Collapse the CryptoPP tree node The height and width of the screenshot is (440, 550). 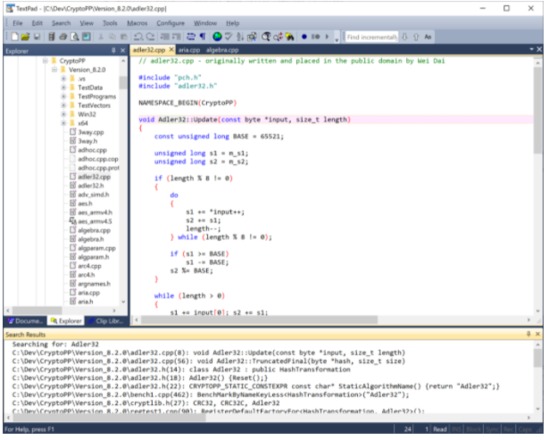pyautogui.click(x=45, y=61)
